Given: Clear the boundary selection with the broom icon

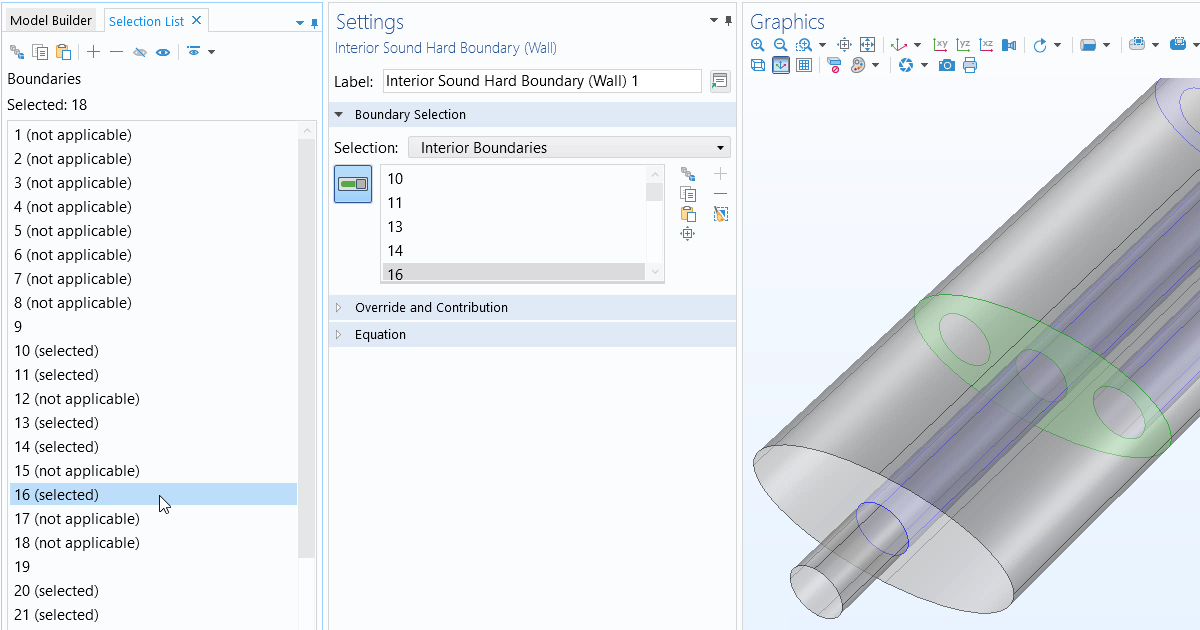Looking at the screenshot, I should pos(721,213).
